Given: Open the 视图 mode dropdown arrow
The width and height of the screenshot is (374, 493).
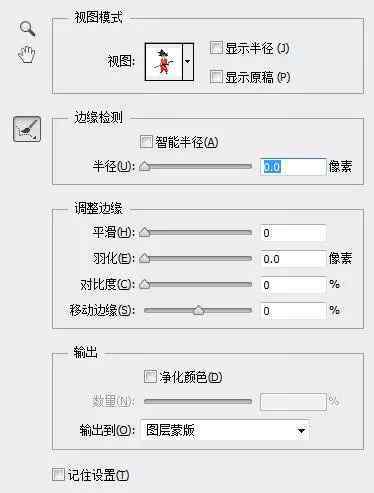Looking at the screenshot, I should 188,62.
